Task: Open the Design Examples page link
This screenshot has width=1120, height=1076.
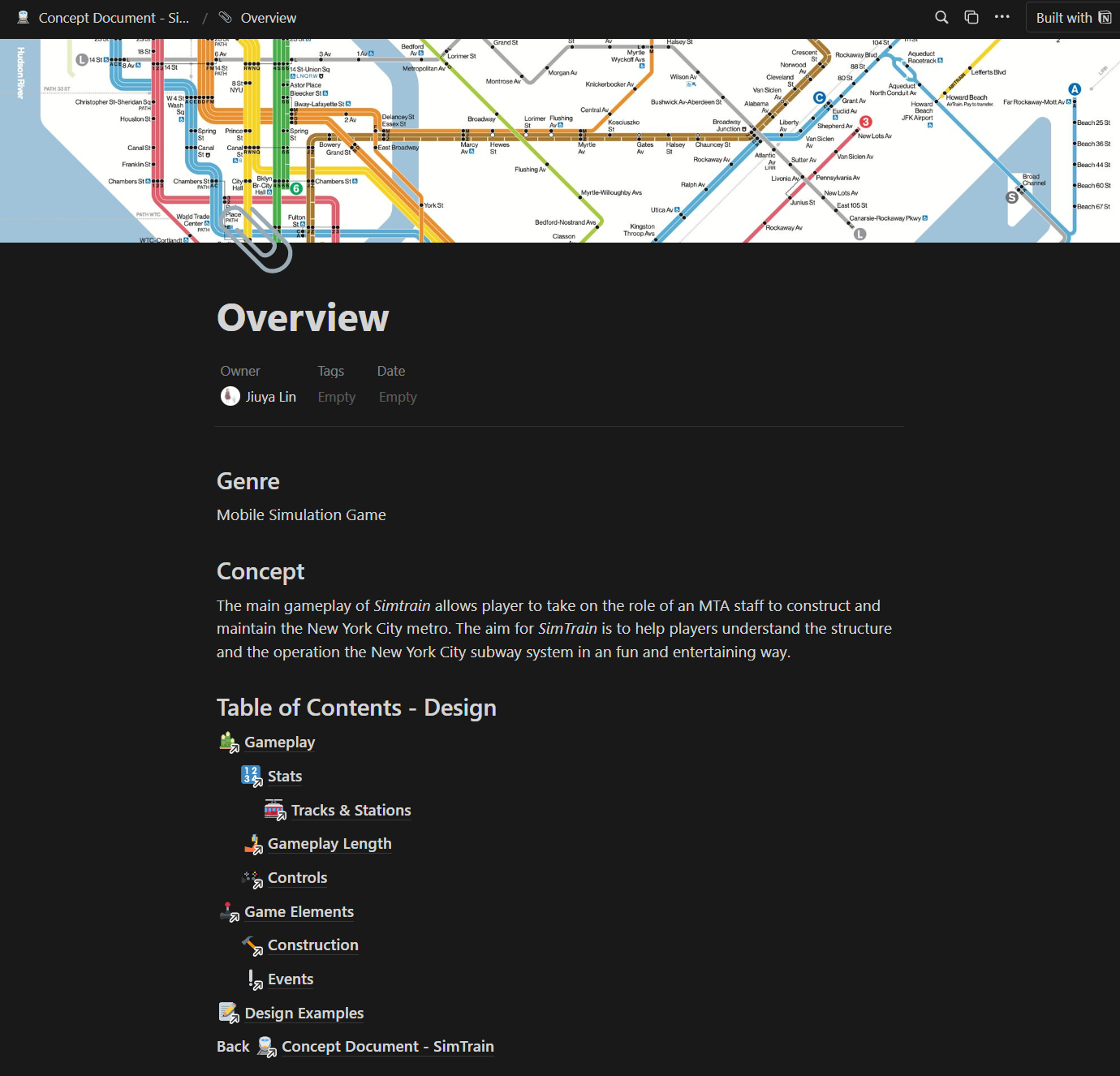Action: pos(304,1014)
